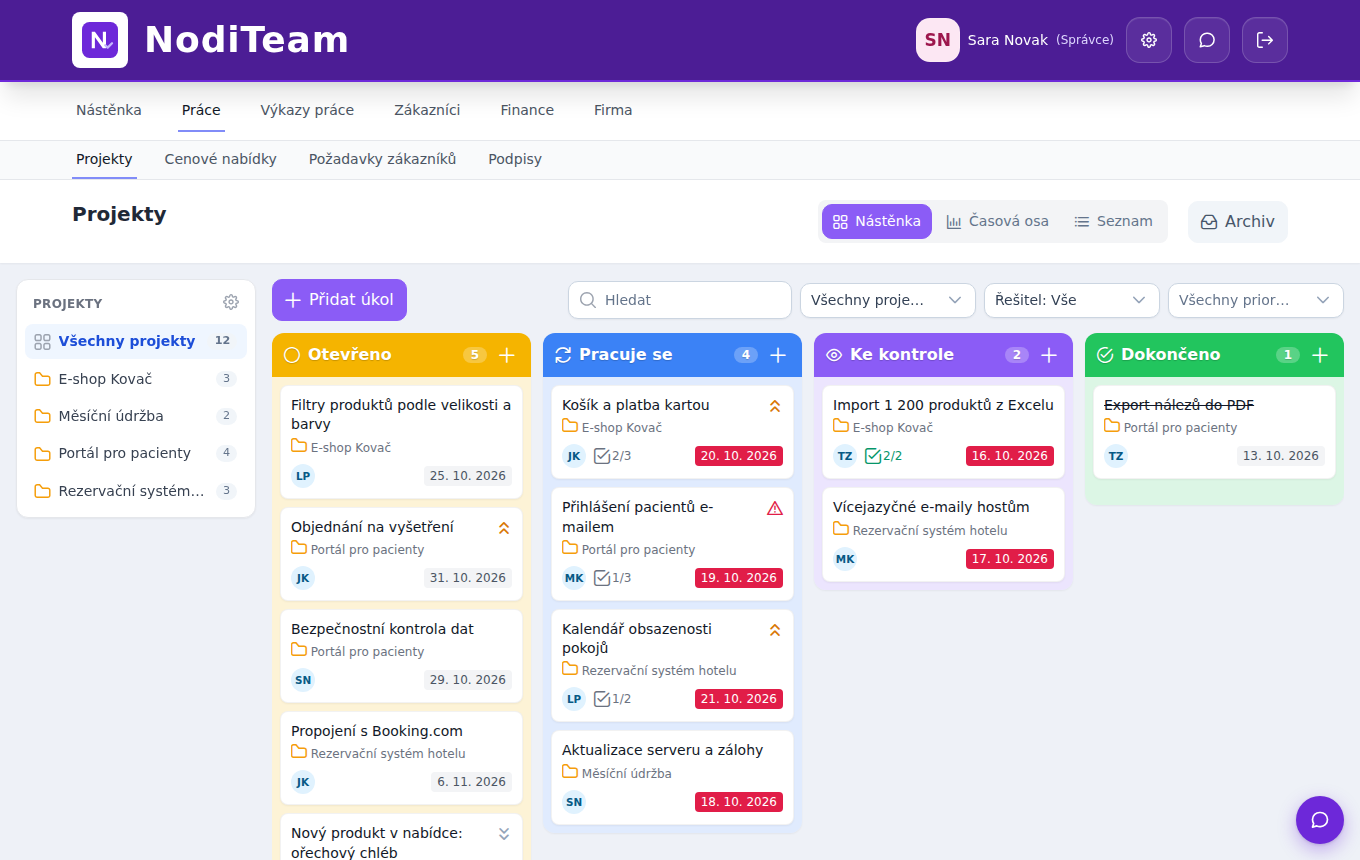This screenshot has height=860, width=1360.
Task: Switch view to Seznam
Action: point(1113,222)
